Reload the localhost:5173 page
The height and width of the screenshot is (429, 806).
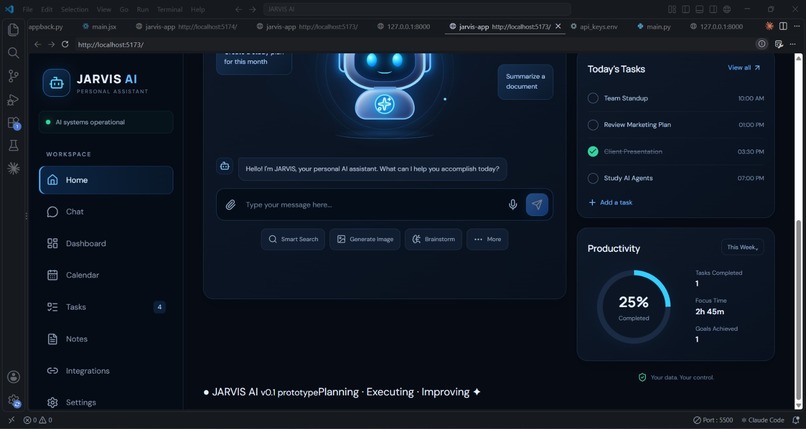pos(65,45)
